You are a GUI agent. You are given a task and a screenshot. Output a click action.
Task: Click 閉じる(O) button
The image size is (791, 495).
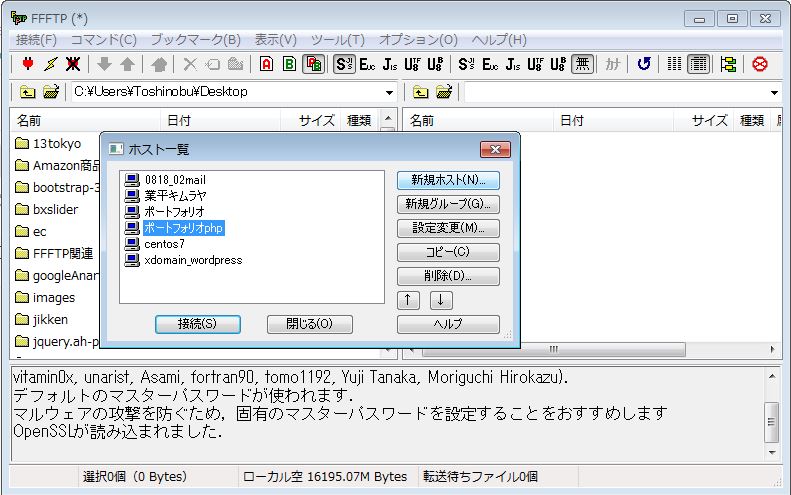click(309, 324)
